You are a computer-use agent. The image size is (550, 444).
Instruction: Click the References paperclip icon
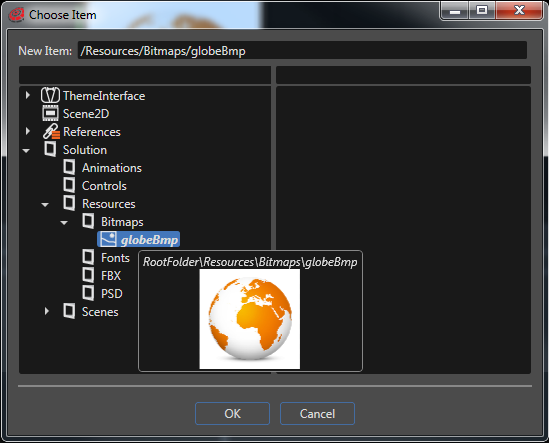pyautogui.click(x=51, y=132)
